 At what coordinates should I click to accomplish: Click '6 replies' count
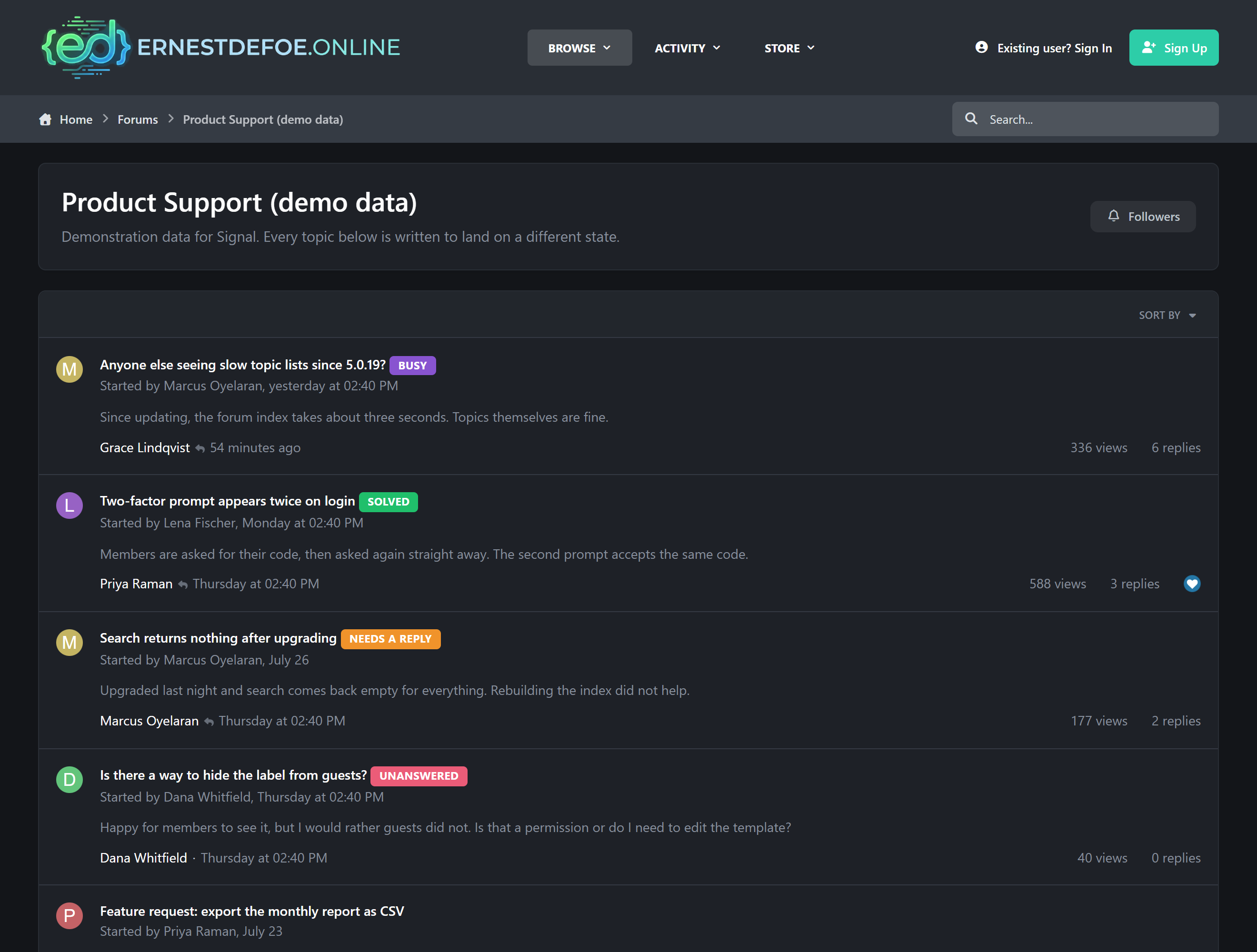click(1176, 447)
